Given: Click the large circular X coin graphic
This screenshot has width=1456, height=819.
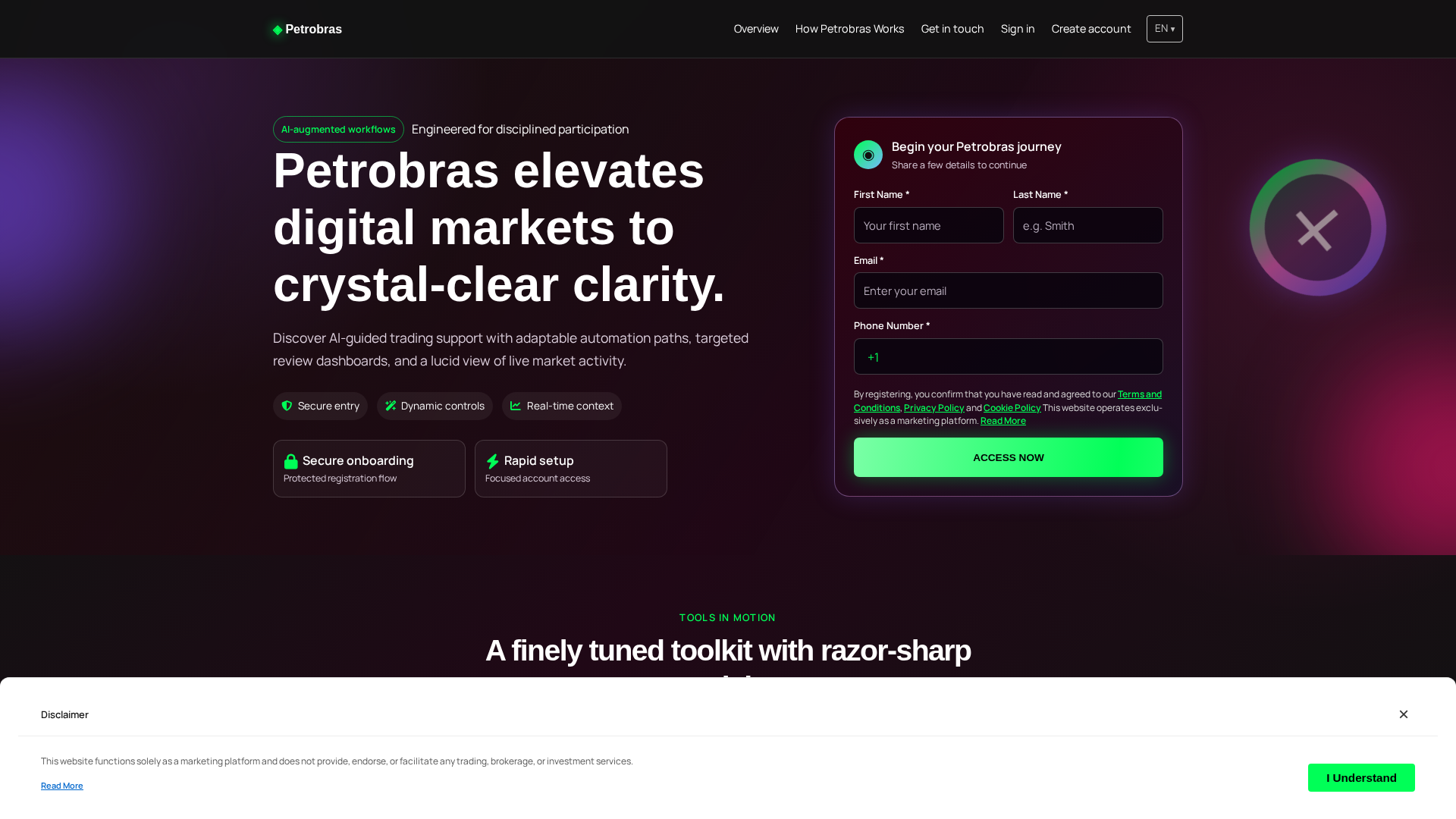Looking at the screenshot, I should click(x=1318, y=227).
